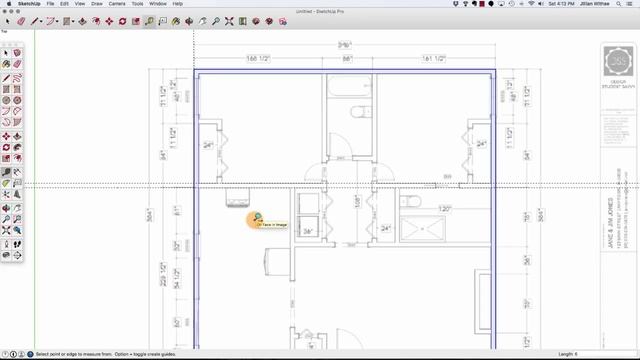Choose the Arc tool in top toolbar
Viewport: 640px width, 360px height.
click(x=50, y=21)
